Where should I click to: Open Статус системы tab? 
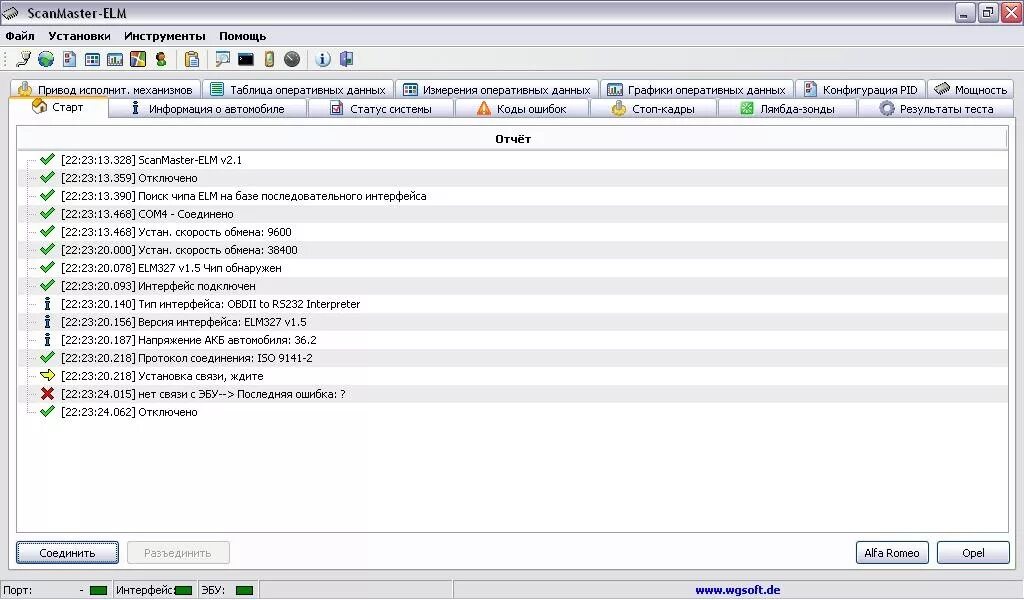coord(381,109)
